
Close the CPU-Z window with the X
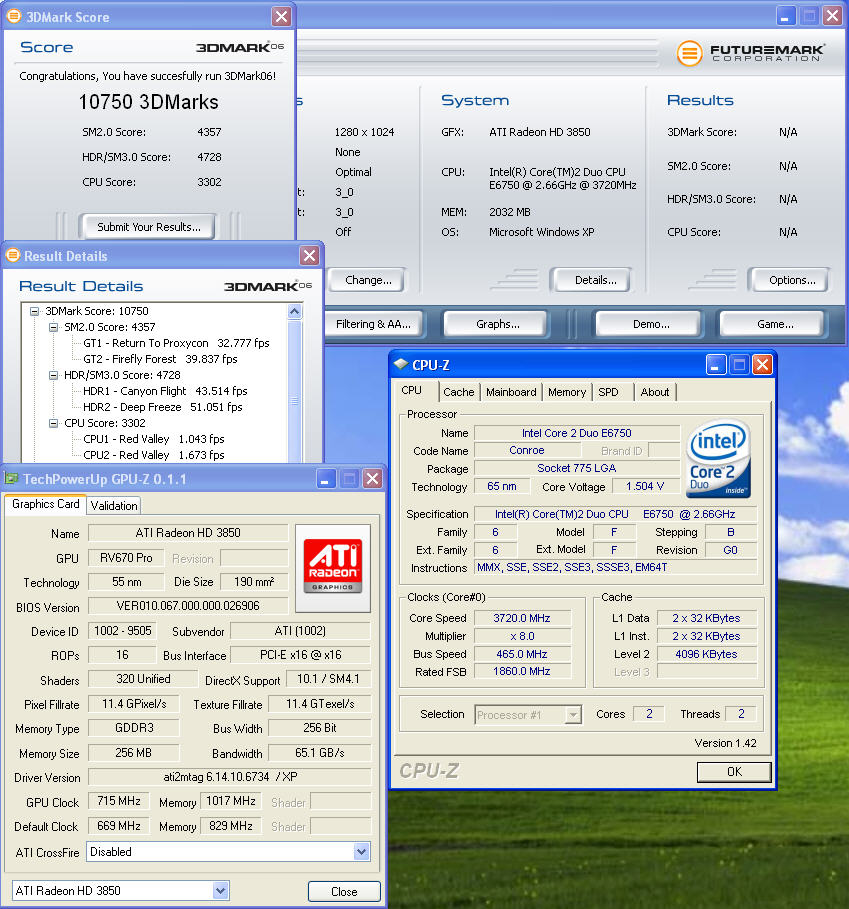click(x=762, y=365)
